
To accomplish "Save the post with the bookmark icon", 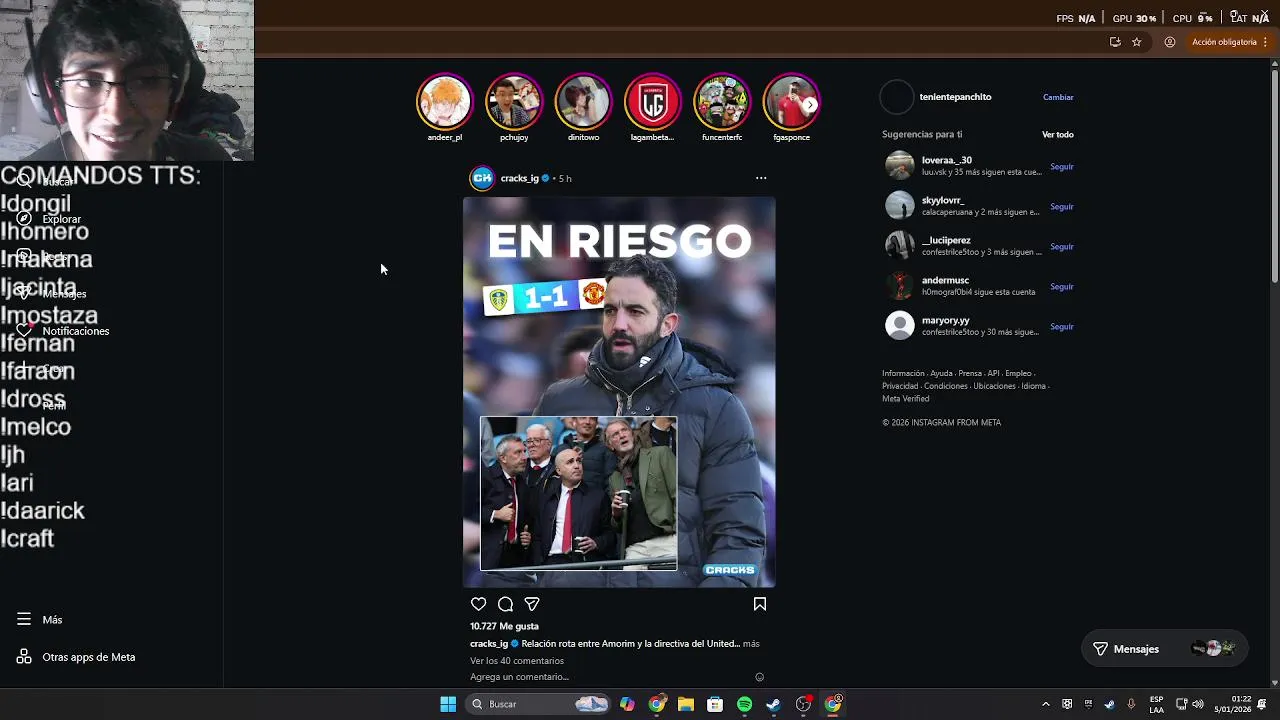I will point(760,604).
